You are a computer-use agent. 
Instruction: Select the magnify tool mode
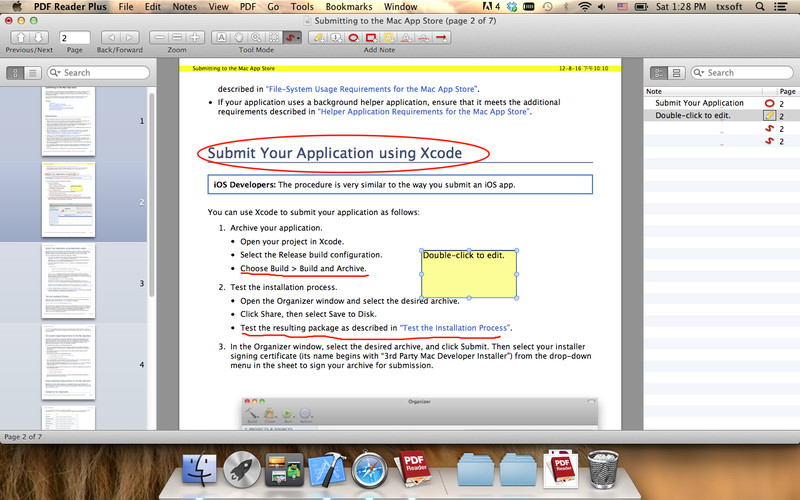[x=256, y=37]
